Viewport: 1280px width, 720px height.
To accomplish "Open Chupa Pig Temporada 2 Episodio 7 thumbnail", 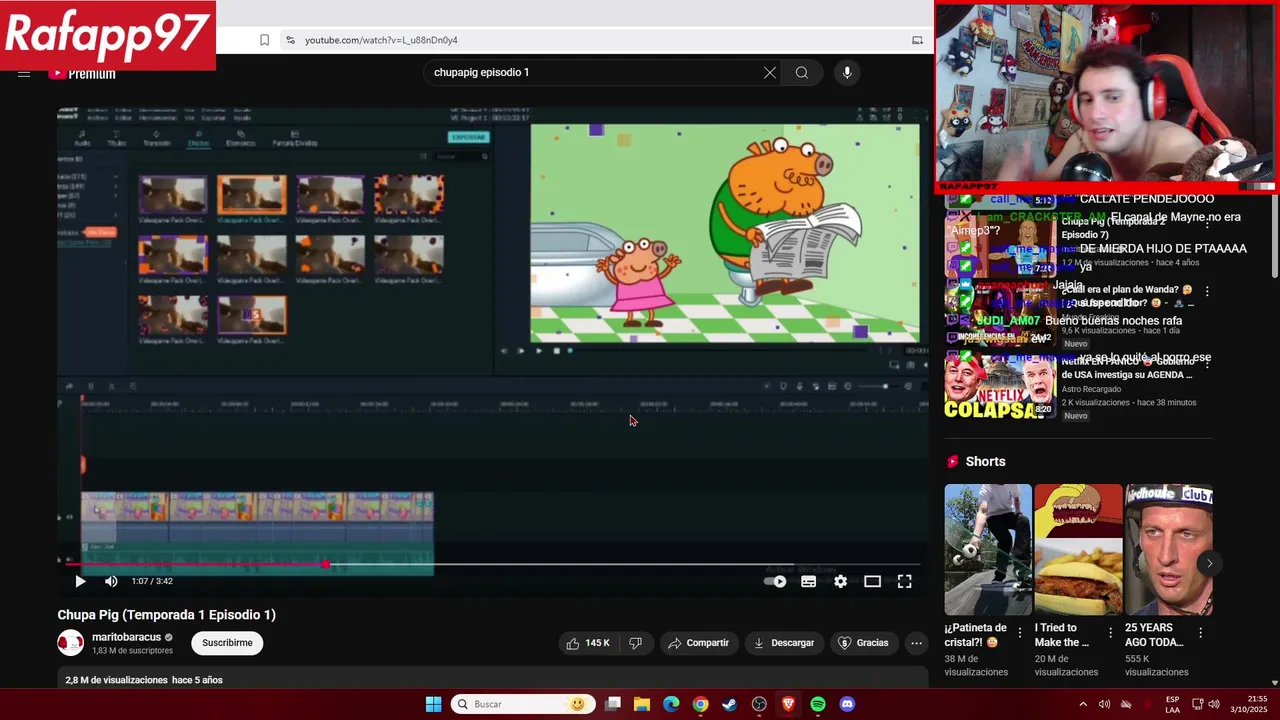I will [x=1000, y=245].
